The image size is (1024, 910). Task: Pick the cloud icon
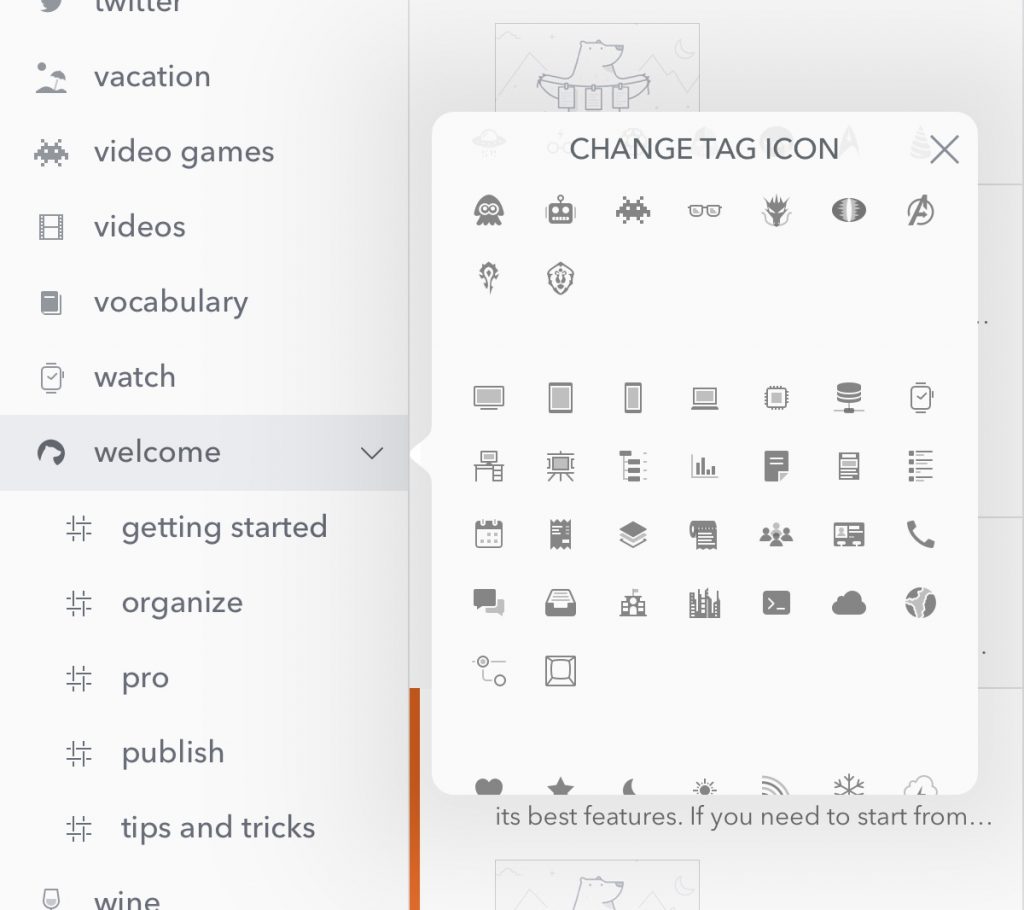[848, 602]
